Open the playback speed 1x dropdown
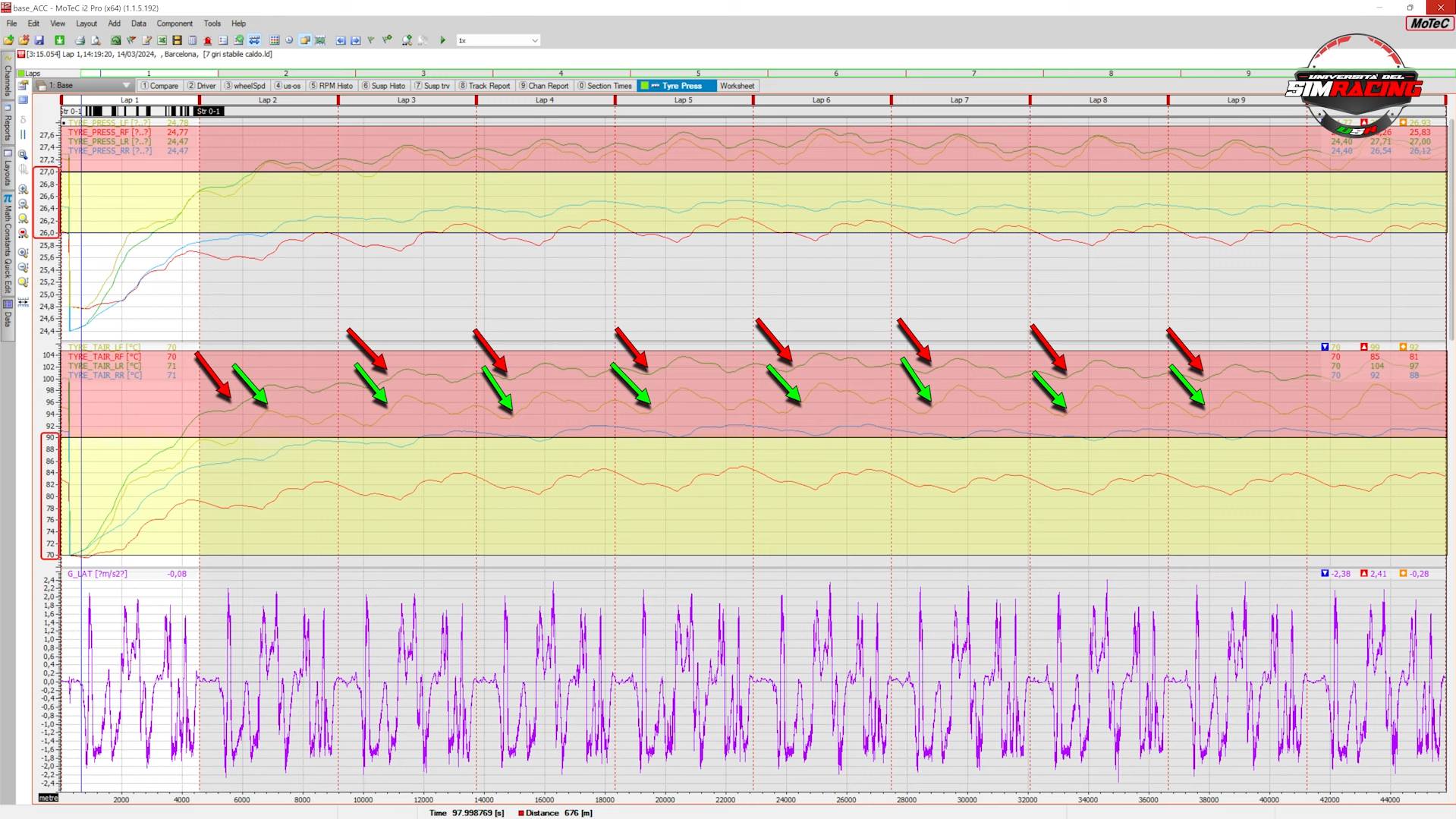Image resolution: width=1456 pixels, height=819 pixels. click(x=534, y=40)
